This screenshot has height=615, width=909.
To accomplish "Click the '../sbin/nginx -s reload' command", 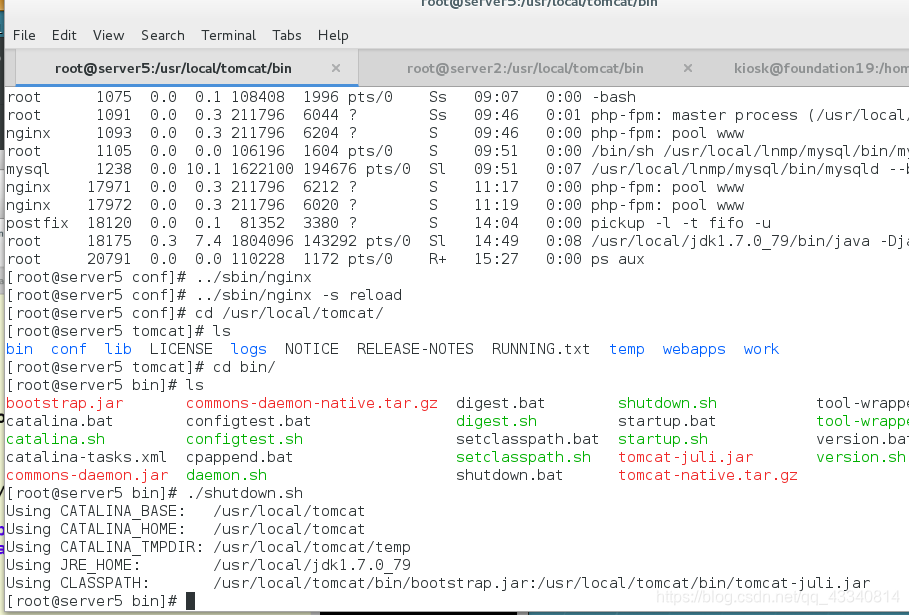I will (x=299, y=295).
